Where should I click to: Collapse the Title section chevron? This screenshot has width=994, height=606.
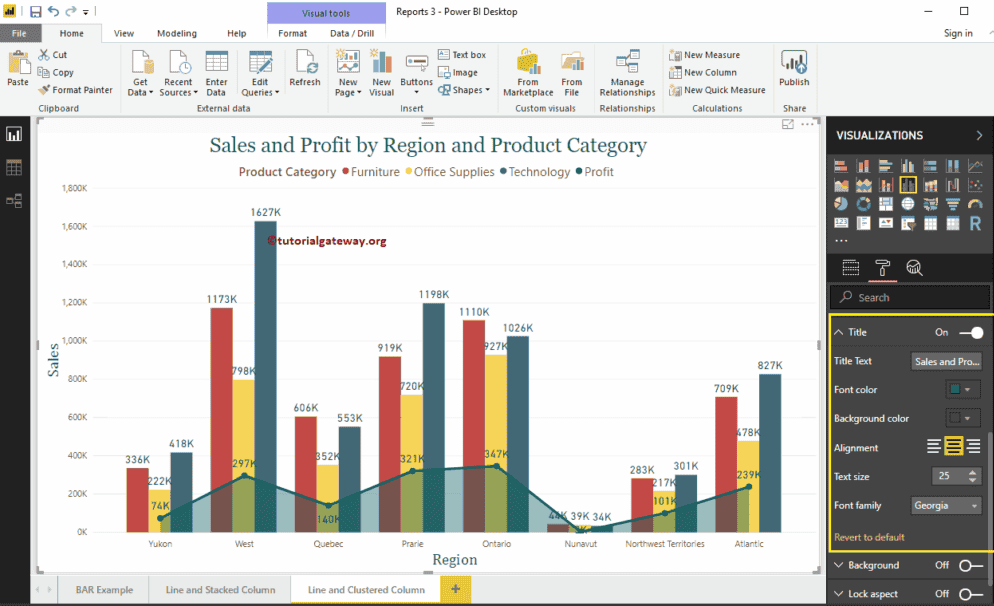pyautogui.click(x=839, y=332)
